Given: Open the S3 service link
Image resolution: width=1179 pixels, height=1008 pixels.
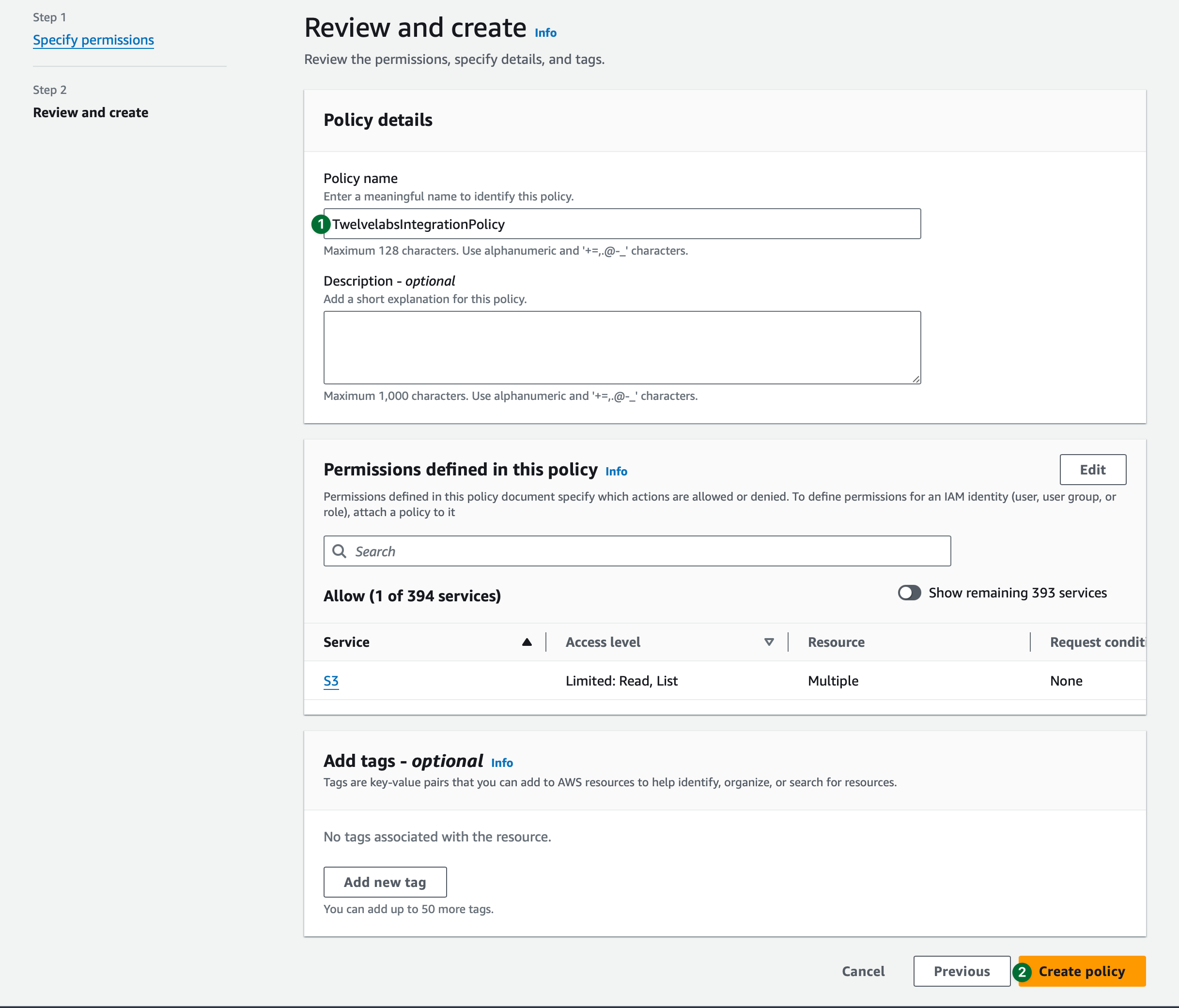Looking at the screenshot, I should point(331,681).
